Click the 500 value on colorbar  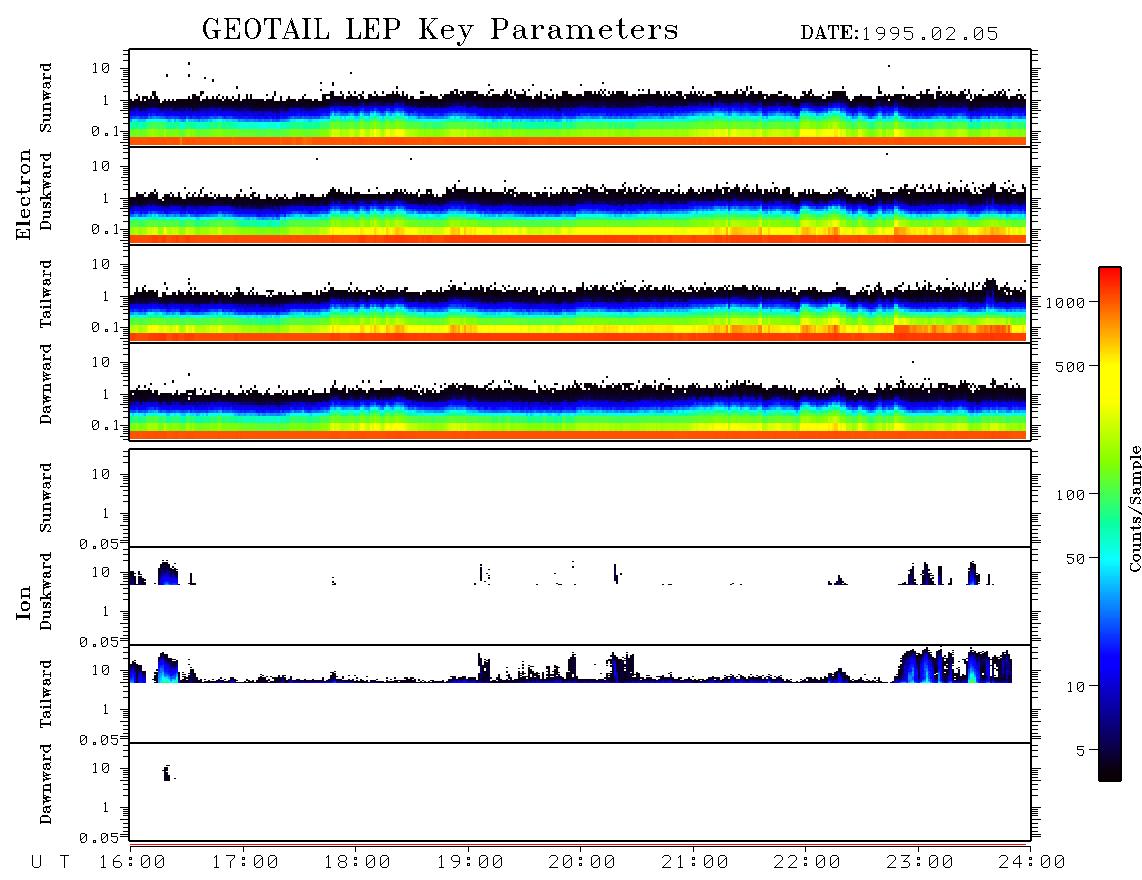pos(1070,366)
